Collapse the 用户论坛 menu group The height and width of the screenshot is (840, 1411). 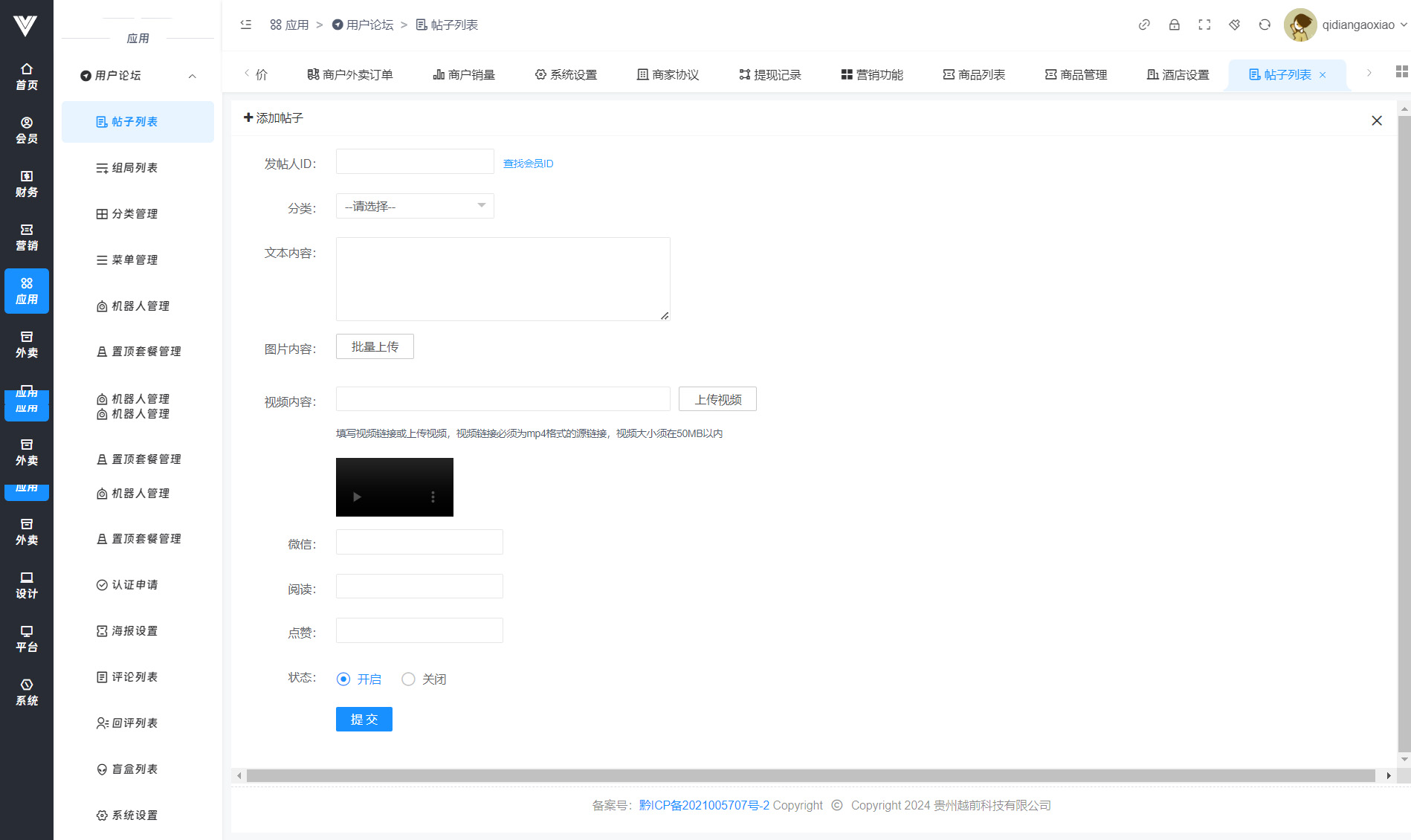click(192, 76)
